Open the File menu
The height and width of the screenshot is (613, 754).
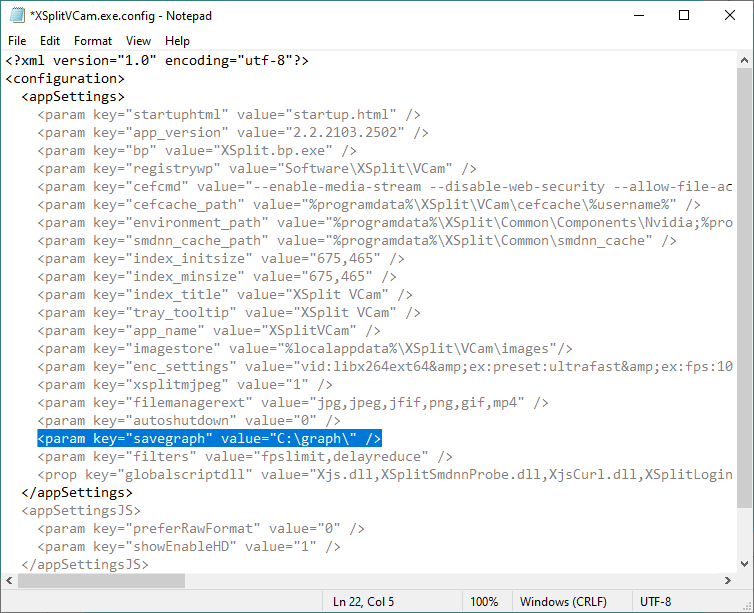(17, 41)
